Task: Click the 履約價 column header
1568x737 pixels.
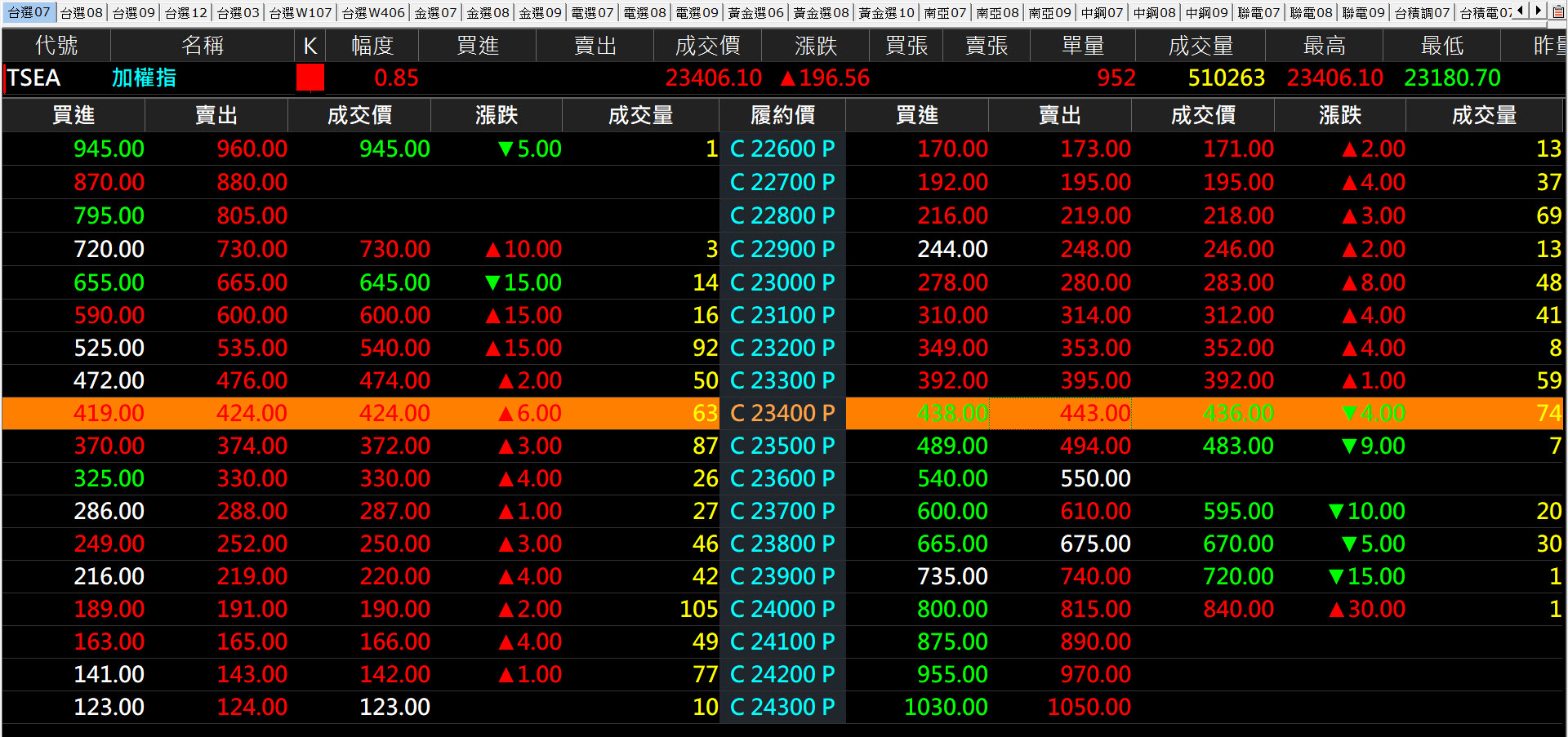Action: [x=782, y=116]
